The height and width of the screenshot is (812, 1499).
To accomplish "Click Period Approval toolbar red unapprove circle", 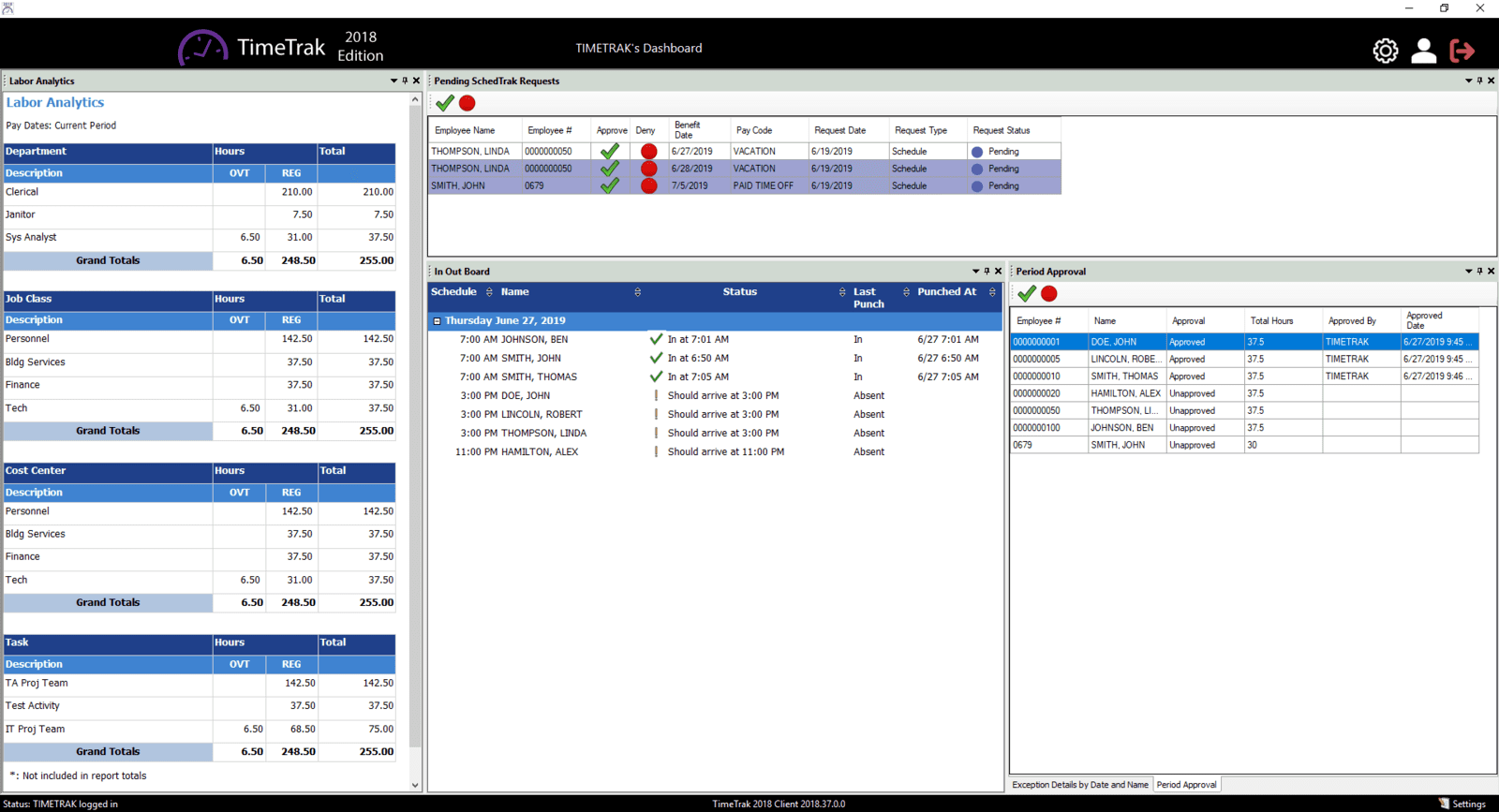I will point(1049,294).
